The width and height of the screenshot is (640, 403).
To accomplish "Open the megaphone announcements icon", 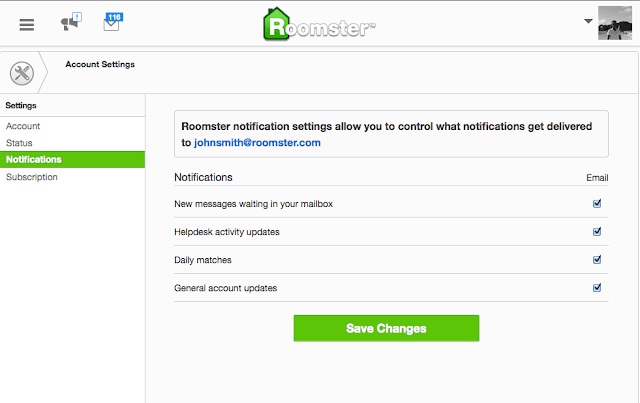I will [x=71, y=22].
